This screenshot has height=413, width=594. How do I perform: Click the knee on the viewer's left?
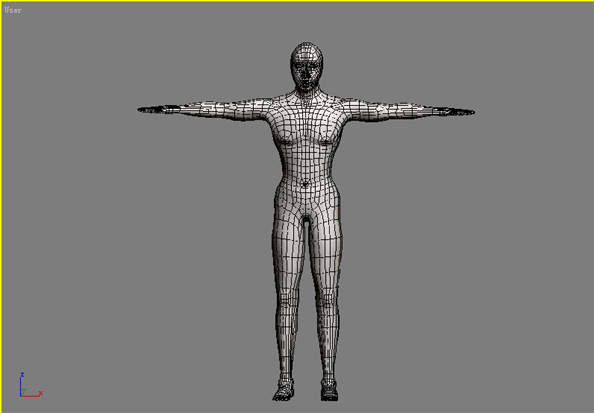287,303
